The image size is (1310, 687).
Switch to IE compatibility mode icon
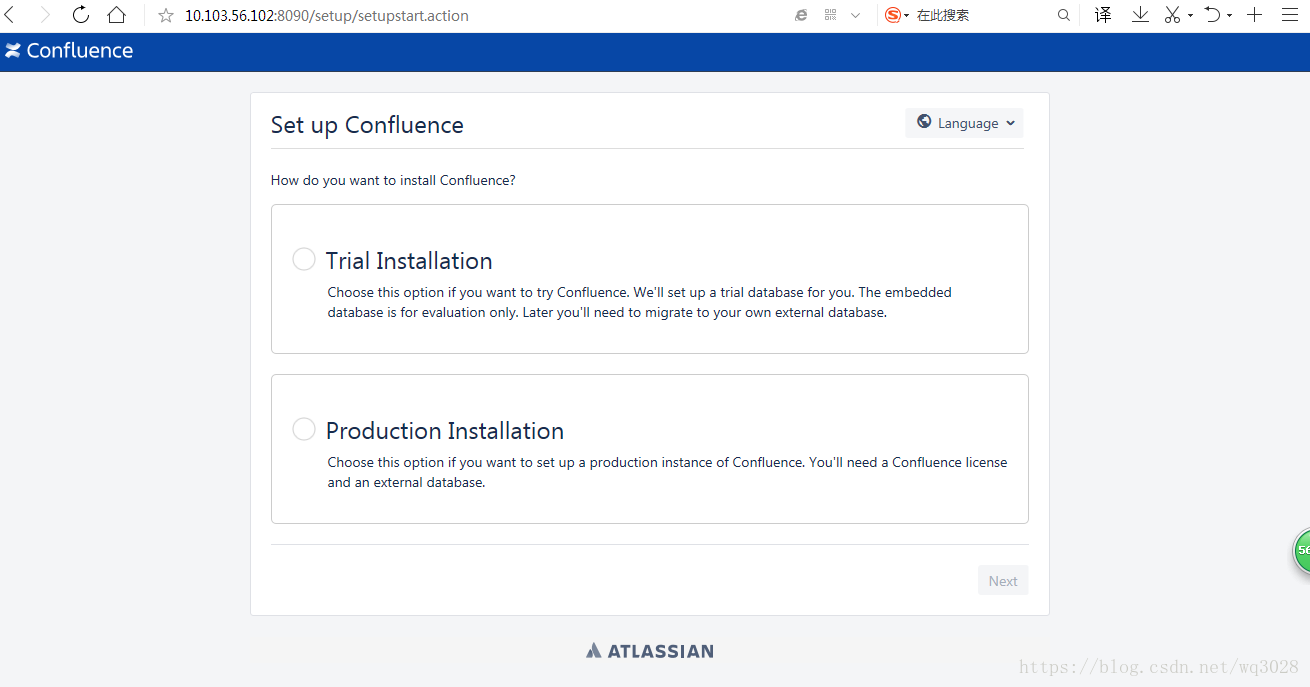point(801,15)
